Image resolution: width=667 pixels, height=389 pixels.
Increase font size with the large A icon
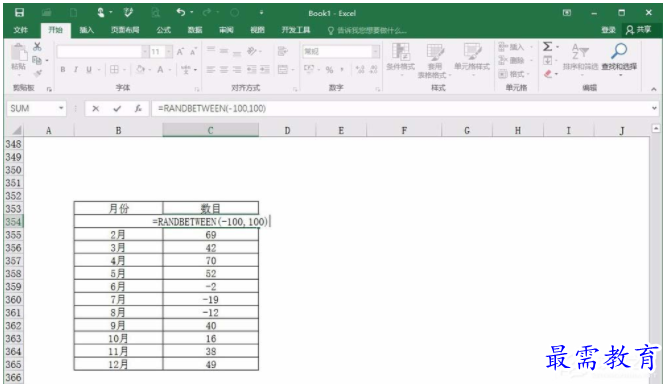point(180,51)
